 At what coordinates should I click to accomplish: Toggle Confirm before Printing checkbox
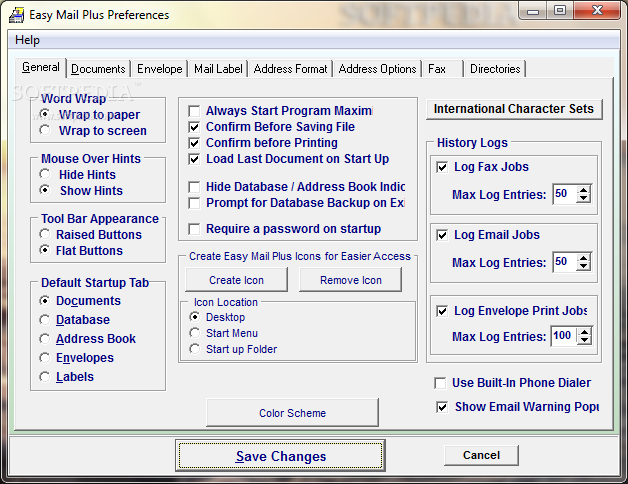tap(194, 143)
